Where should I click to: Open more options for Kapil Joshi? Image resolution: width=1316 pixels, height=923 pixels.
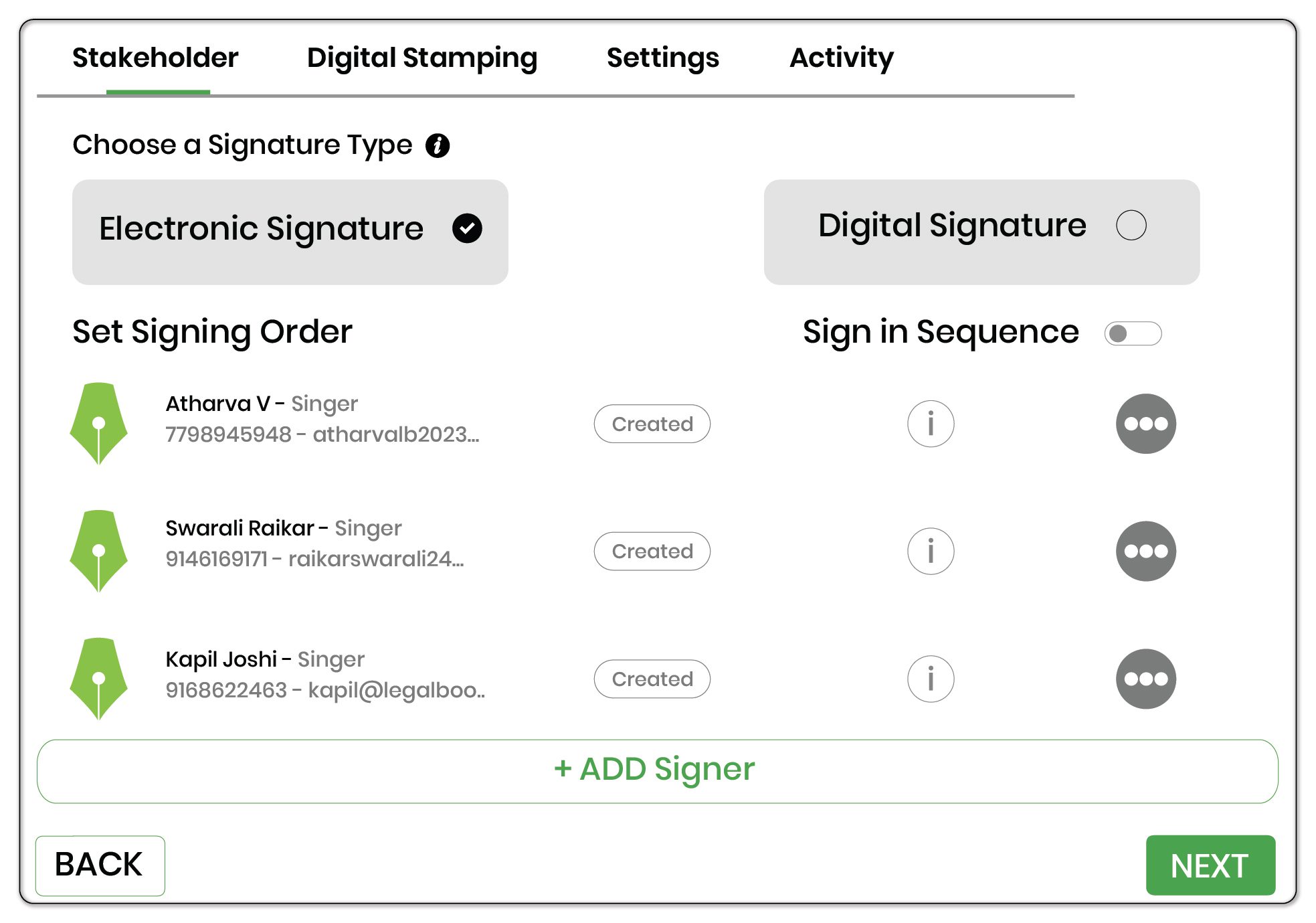pyautogui.click(x=1145, y=679)
